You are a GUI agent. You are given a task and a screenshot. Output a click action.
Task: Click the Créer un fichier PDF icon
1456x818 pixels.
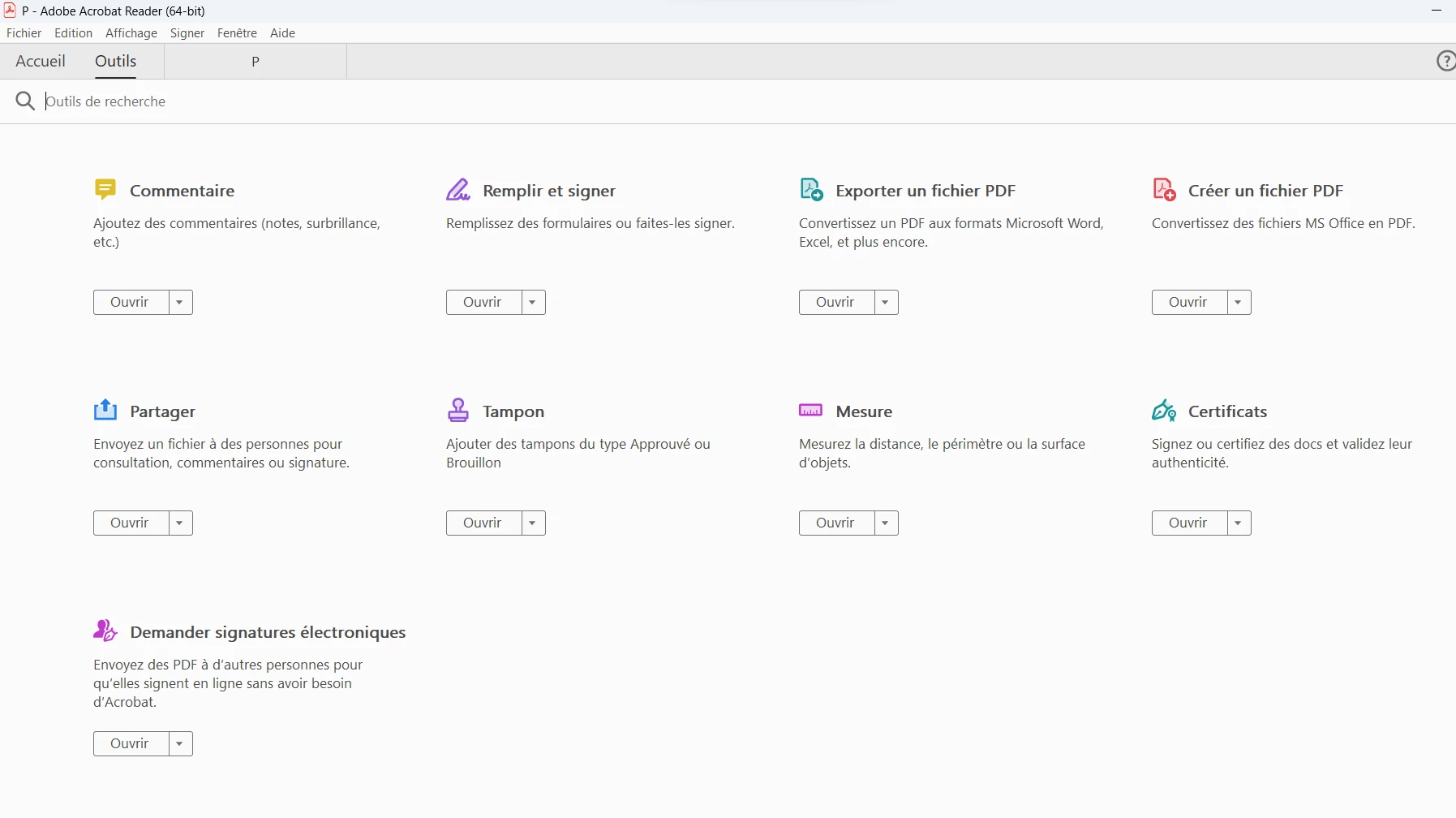click(1164, 190)
